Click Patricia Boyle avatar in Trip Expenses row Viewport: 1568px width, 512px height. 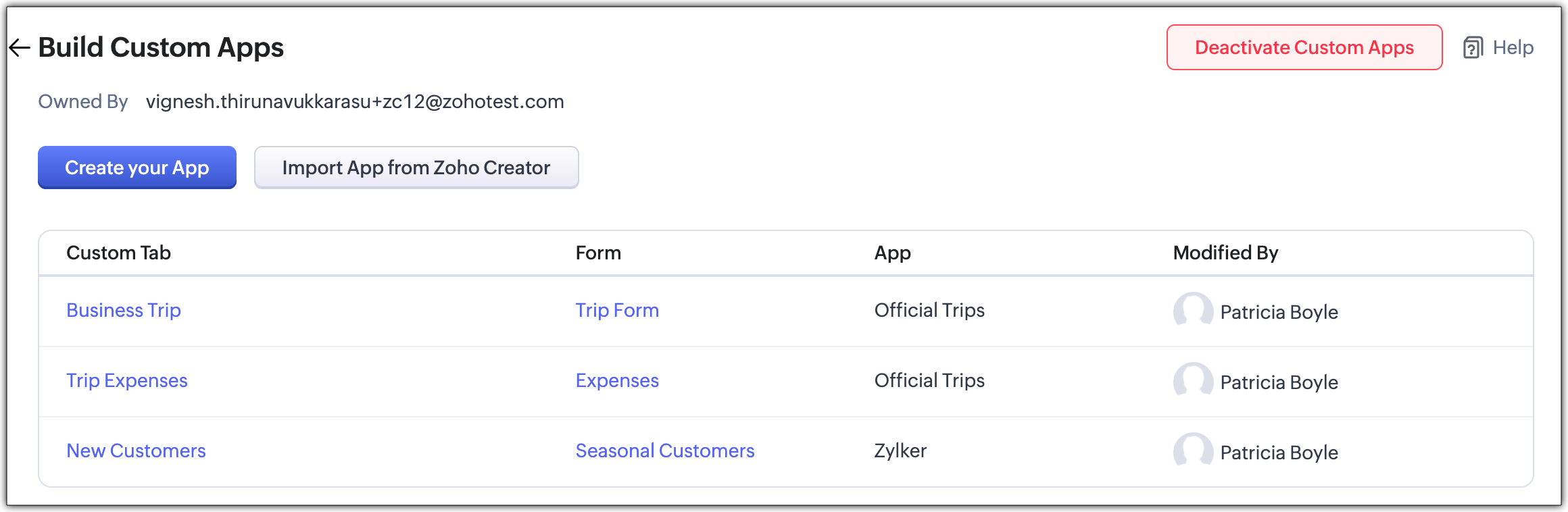click(1193, 381)
